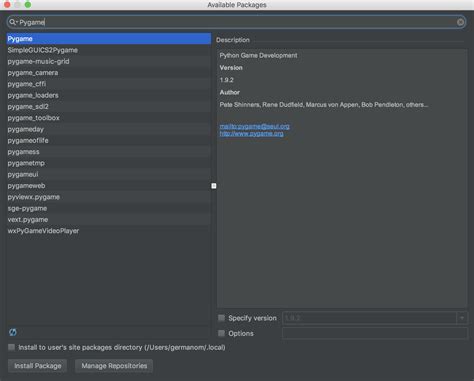Image resolution: width=474 pixels, height=381 pixels.
Task: Click the splitter handle between list and description
Action: tap(214, 186)
